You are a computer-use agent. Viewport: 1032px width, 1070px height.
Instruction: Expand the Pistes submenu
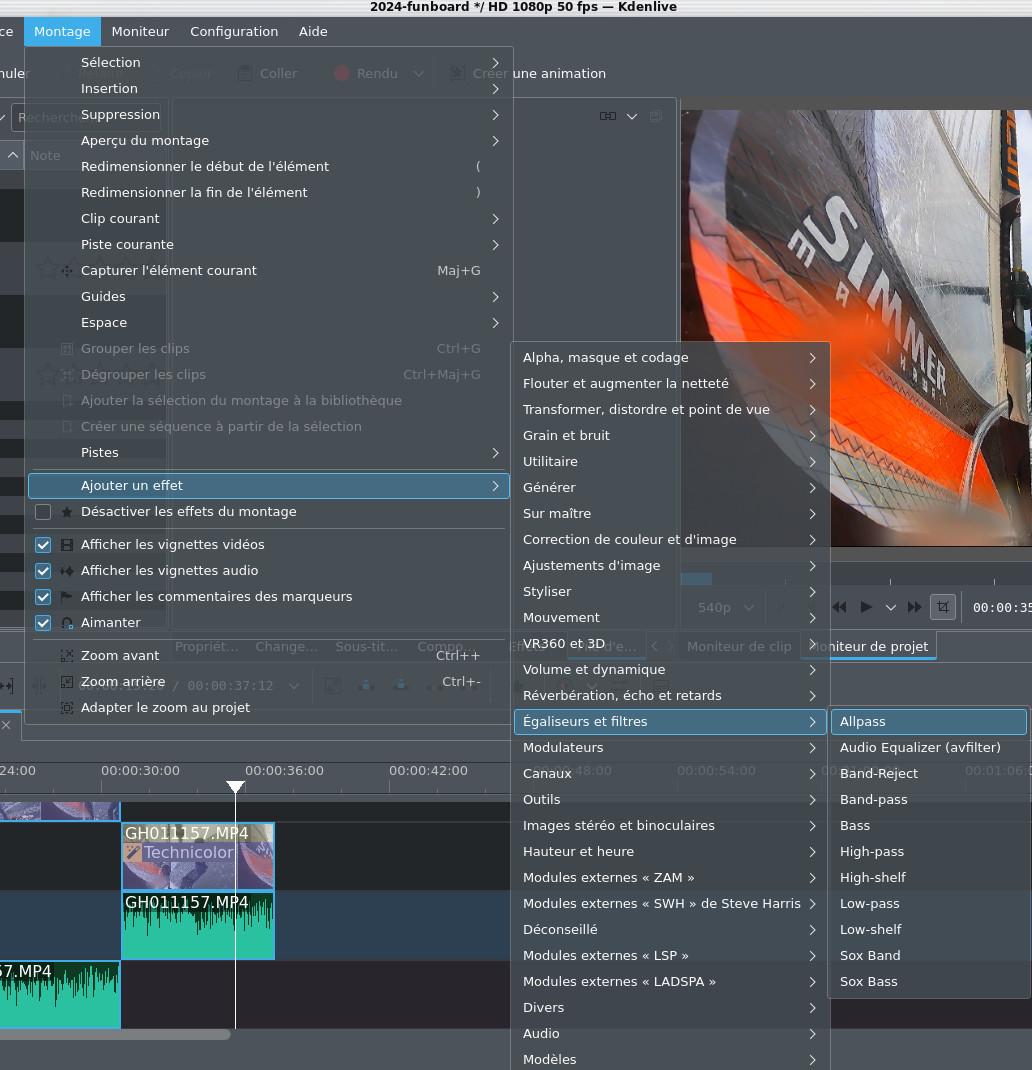pos(269,452)
